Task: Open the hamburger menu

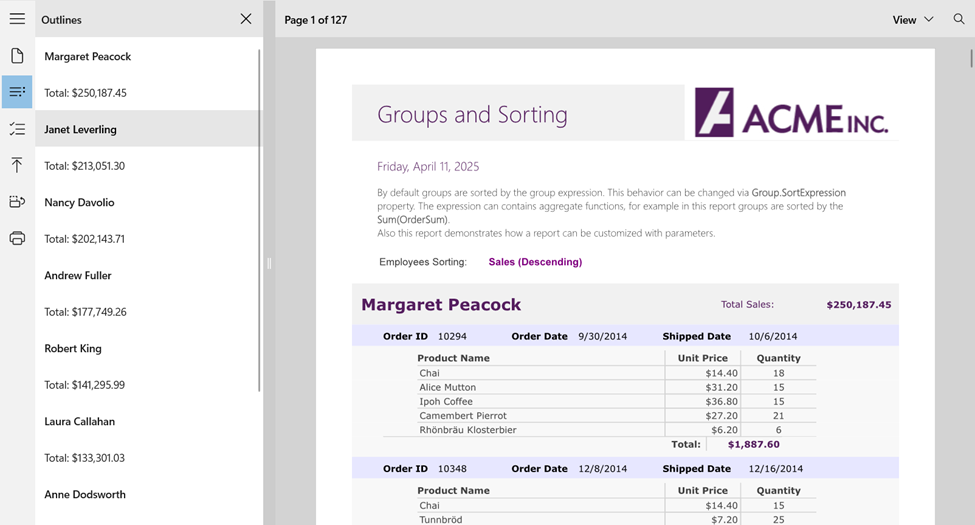Action: pos(17,19)
